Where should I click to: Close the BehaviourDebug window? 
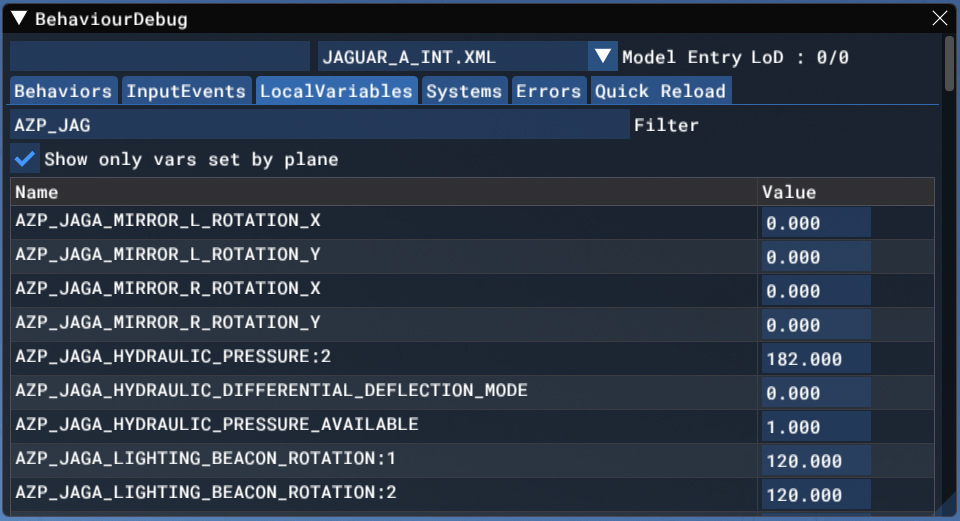click(x=939, y=19)
